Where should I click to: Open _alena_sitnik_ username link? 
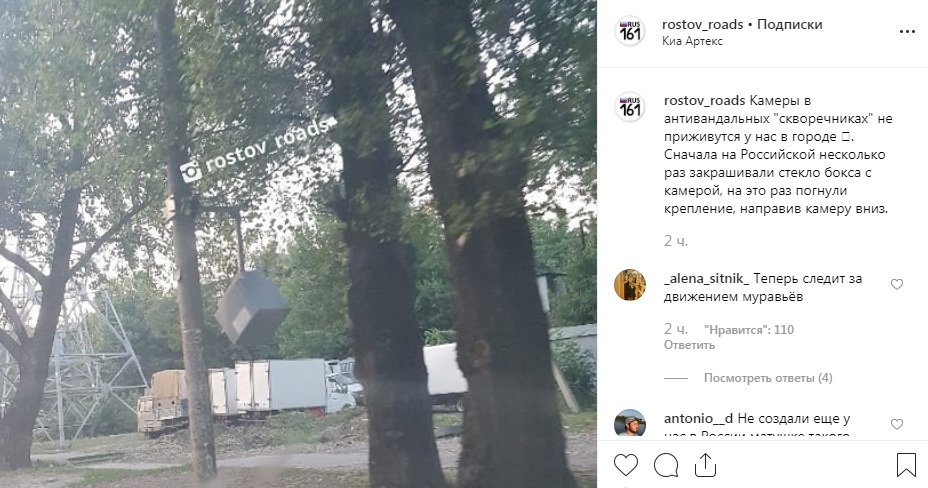[x=707, y=279]
